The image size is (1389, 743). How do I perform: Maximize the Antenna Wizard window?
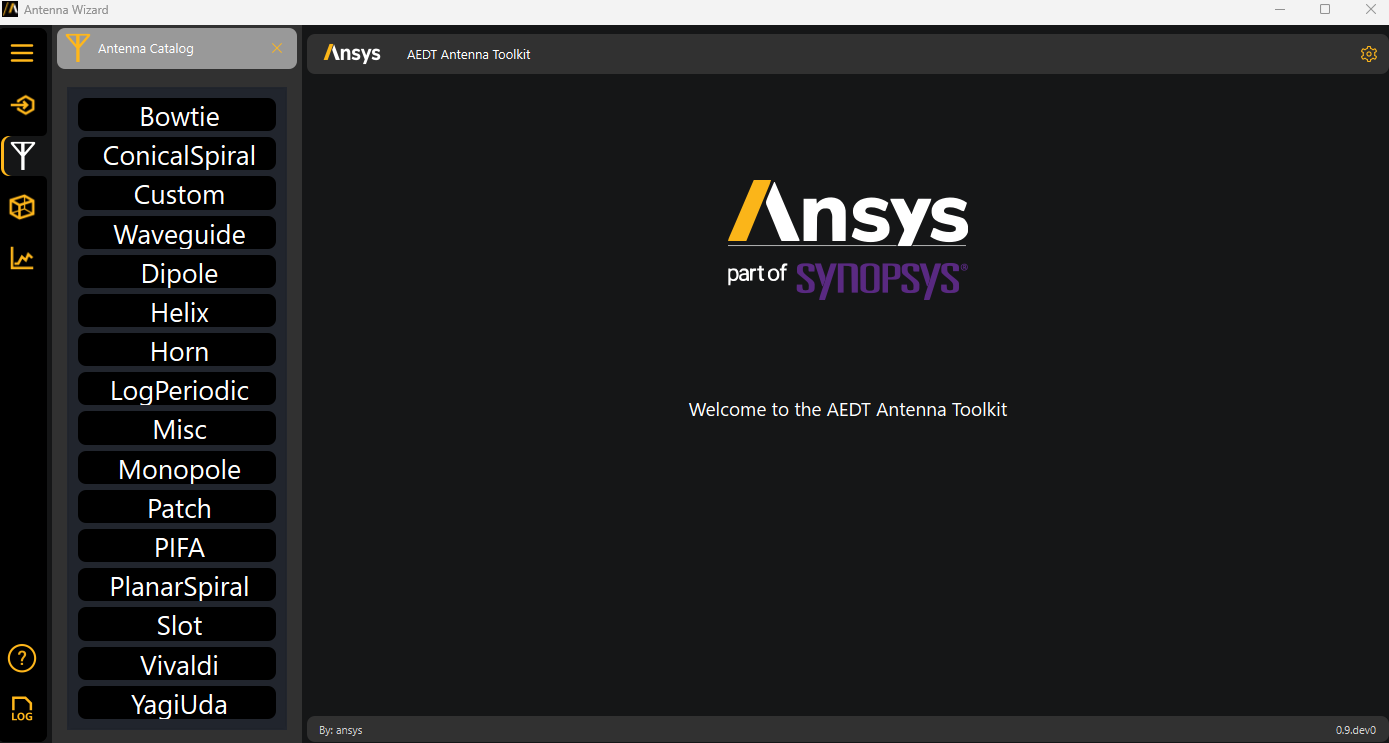pos(1325,10)
